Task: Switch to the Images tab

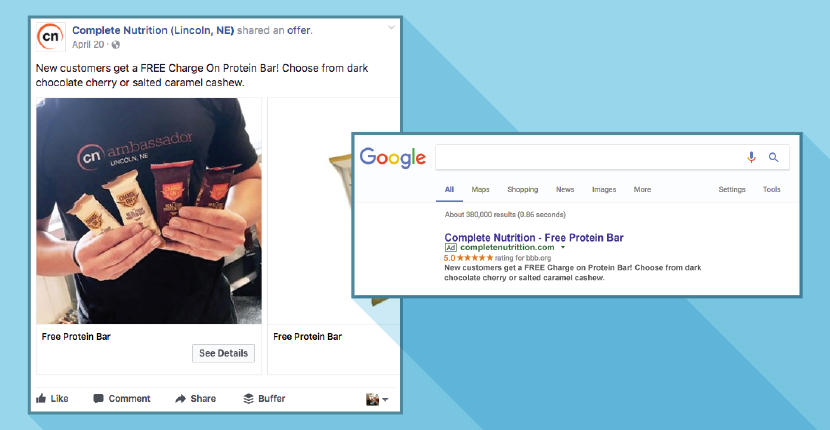Action: pyautogui.click(x=603, y=190)
